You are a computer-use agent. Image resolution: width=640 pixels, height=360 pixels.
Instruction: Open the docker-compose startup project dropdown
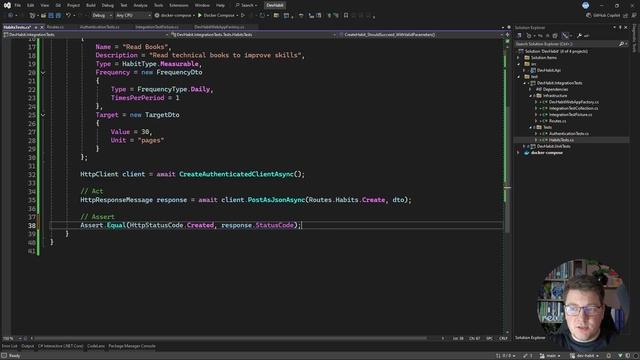[176, 16]
